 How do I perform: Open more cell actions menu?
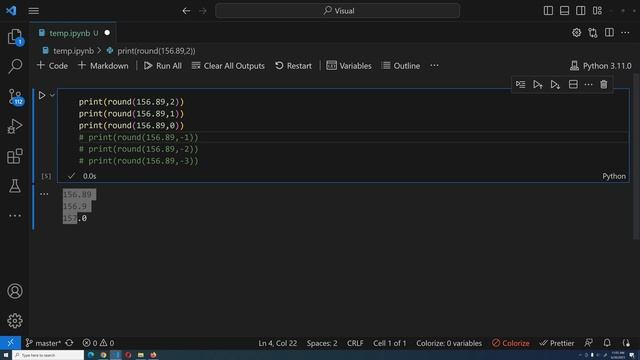click(588, 84)
